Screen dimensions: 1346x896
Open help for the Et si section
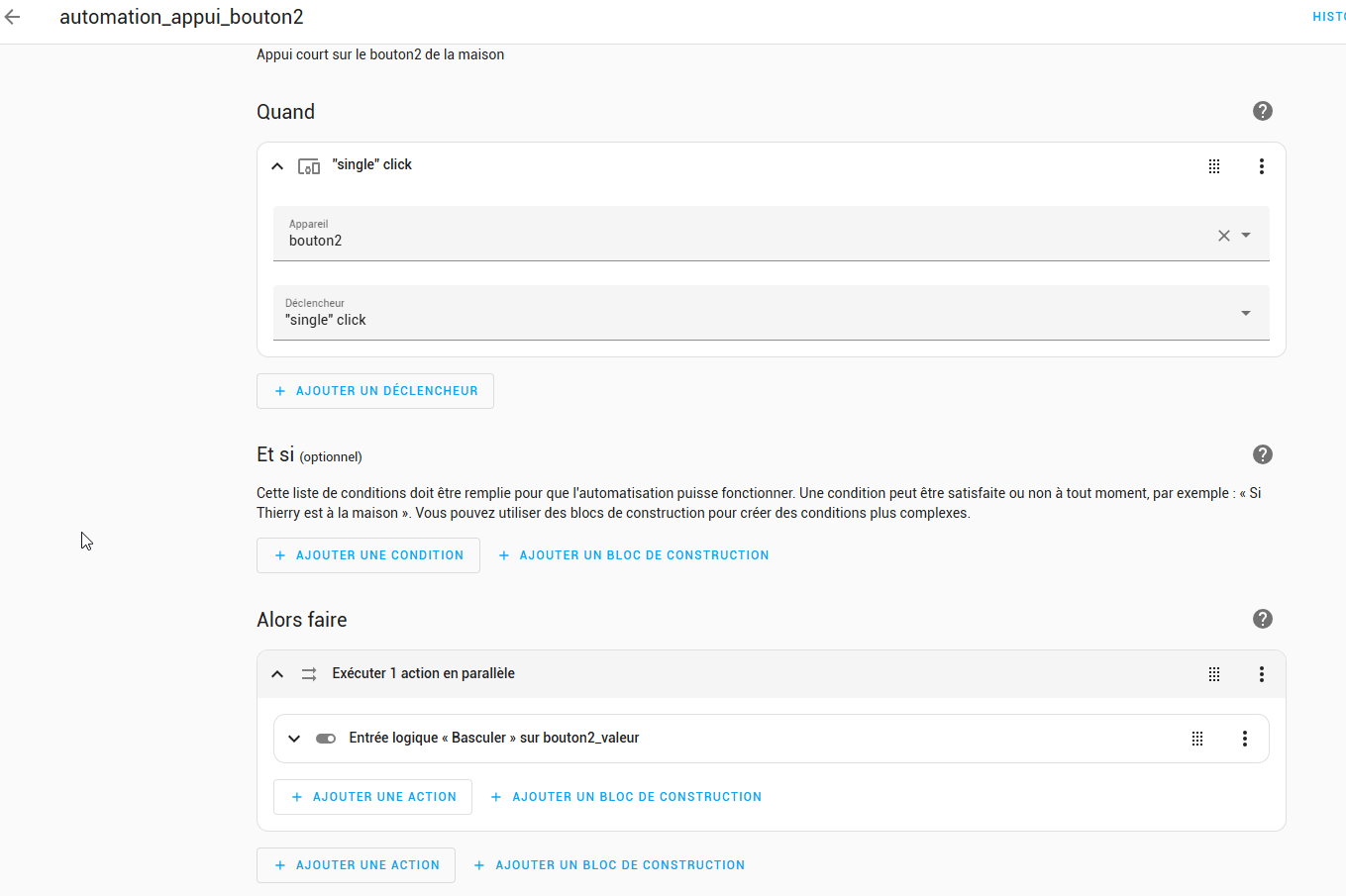click(1262, 454)
